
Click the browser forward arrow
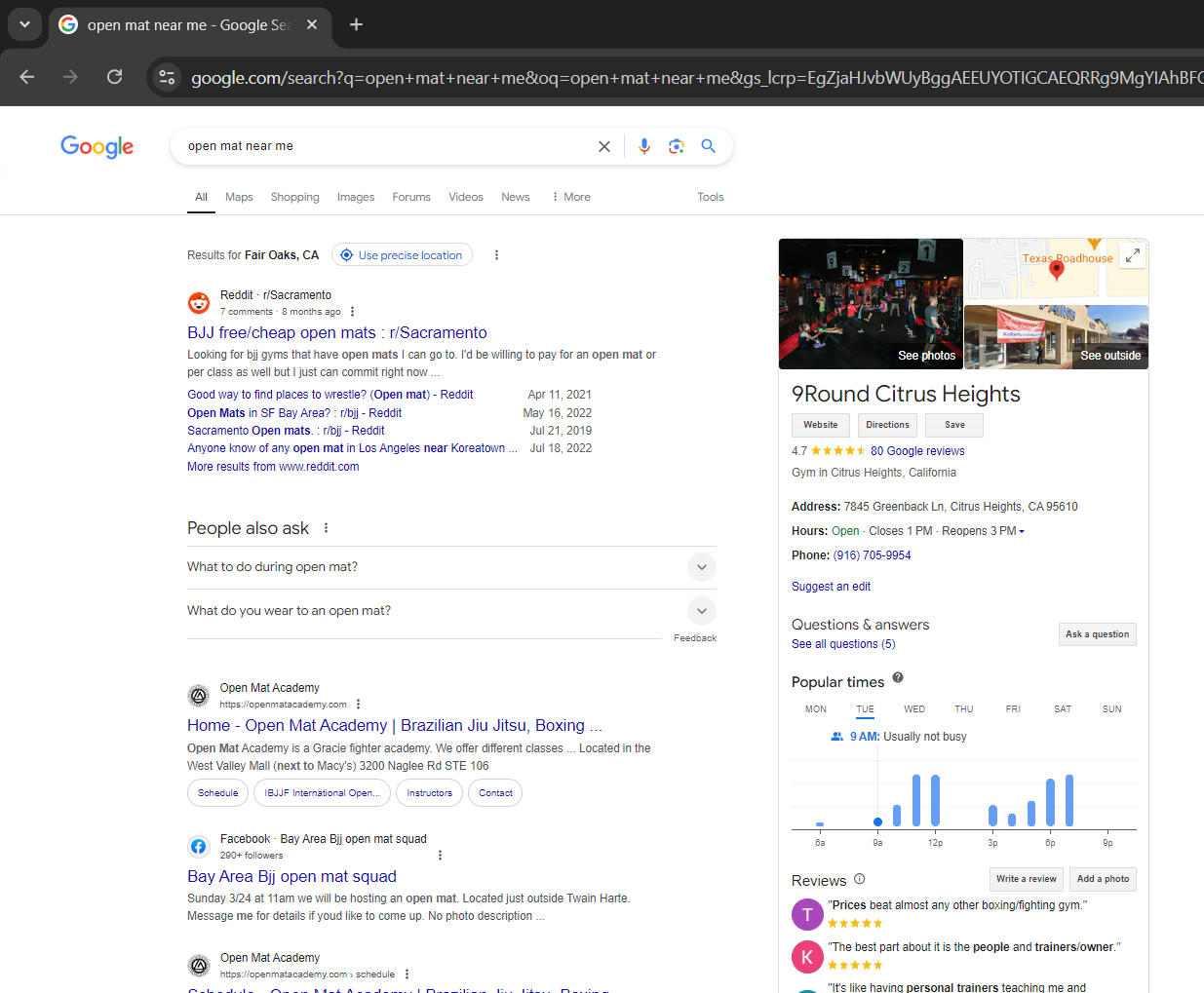pos(70,77)
